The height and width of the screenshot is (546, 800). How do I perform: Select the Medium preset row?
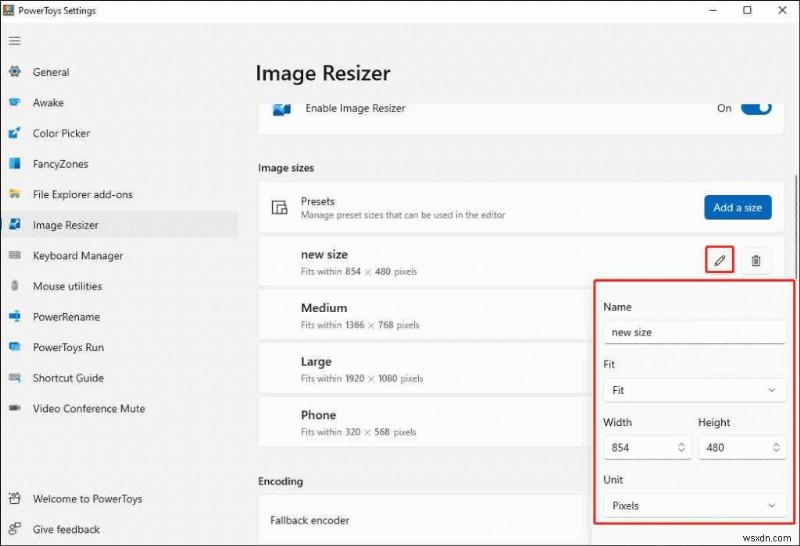[425, 315]
